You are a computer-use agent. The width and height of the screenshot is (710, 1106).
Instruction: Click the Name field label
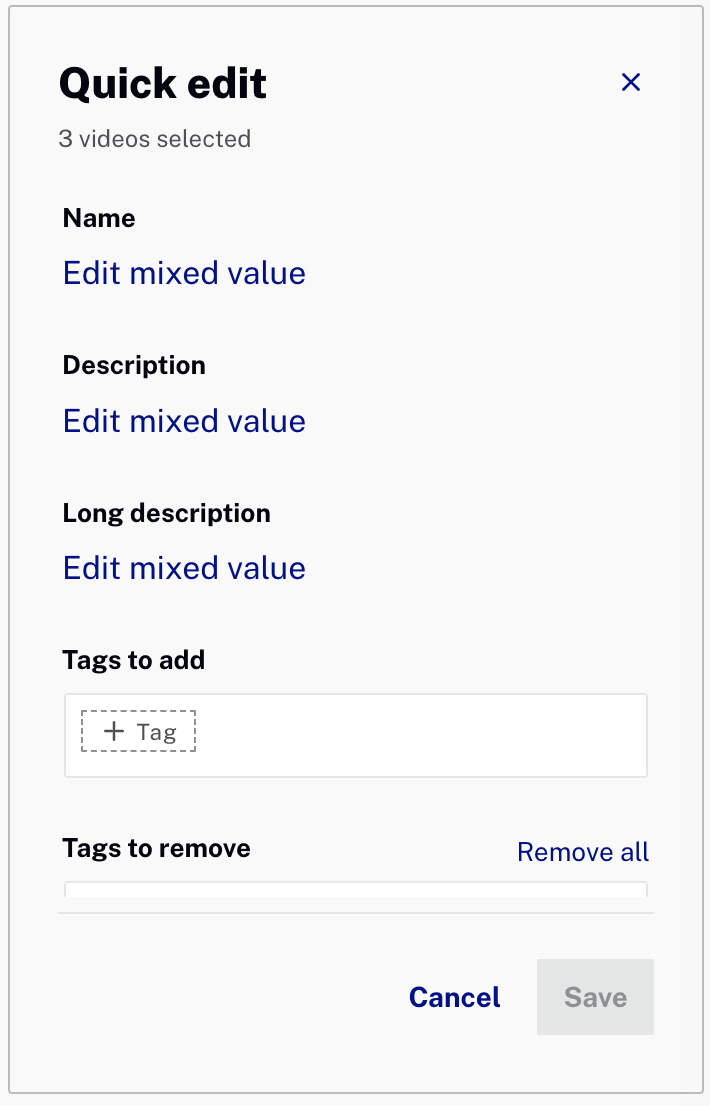tap(99, 218)
